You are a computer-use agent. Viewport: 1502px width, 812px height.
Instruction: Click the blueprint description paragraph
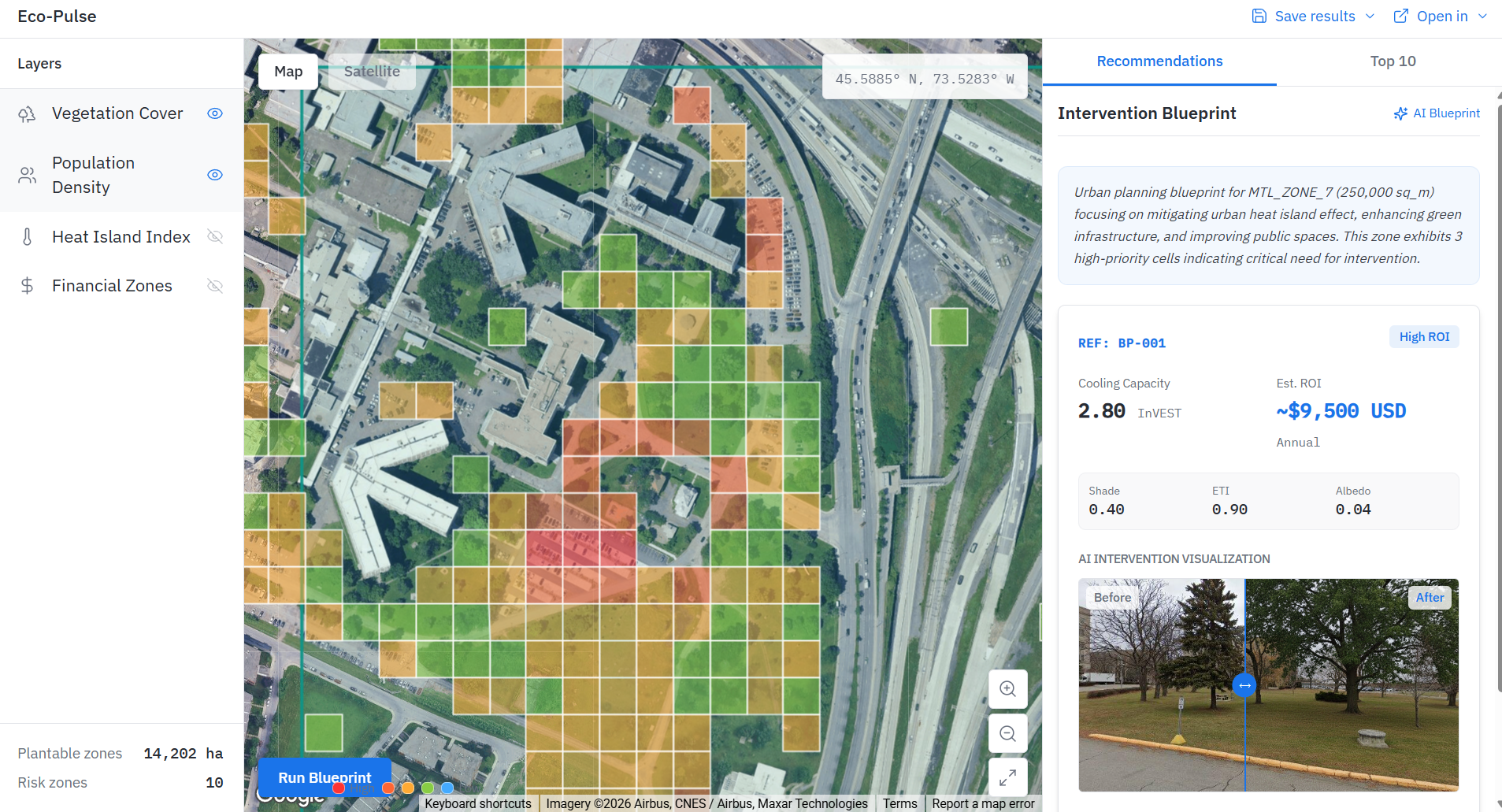(1268, 225)
